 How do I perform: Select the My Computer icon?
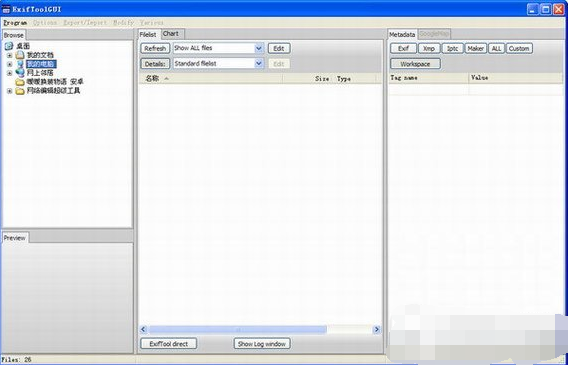pos(20,64)
